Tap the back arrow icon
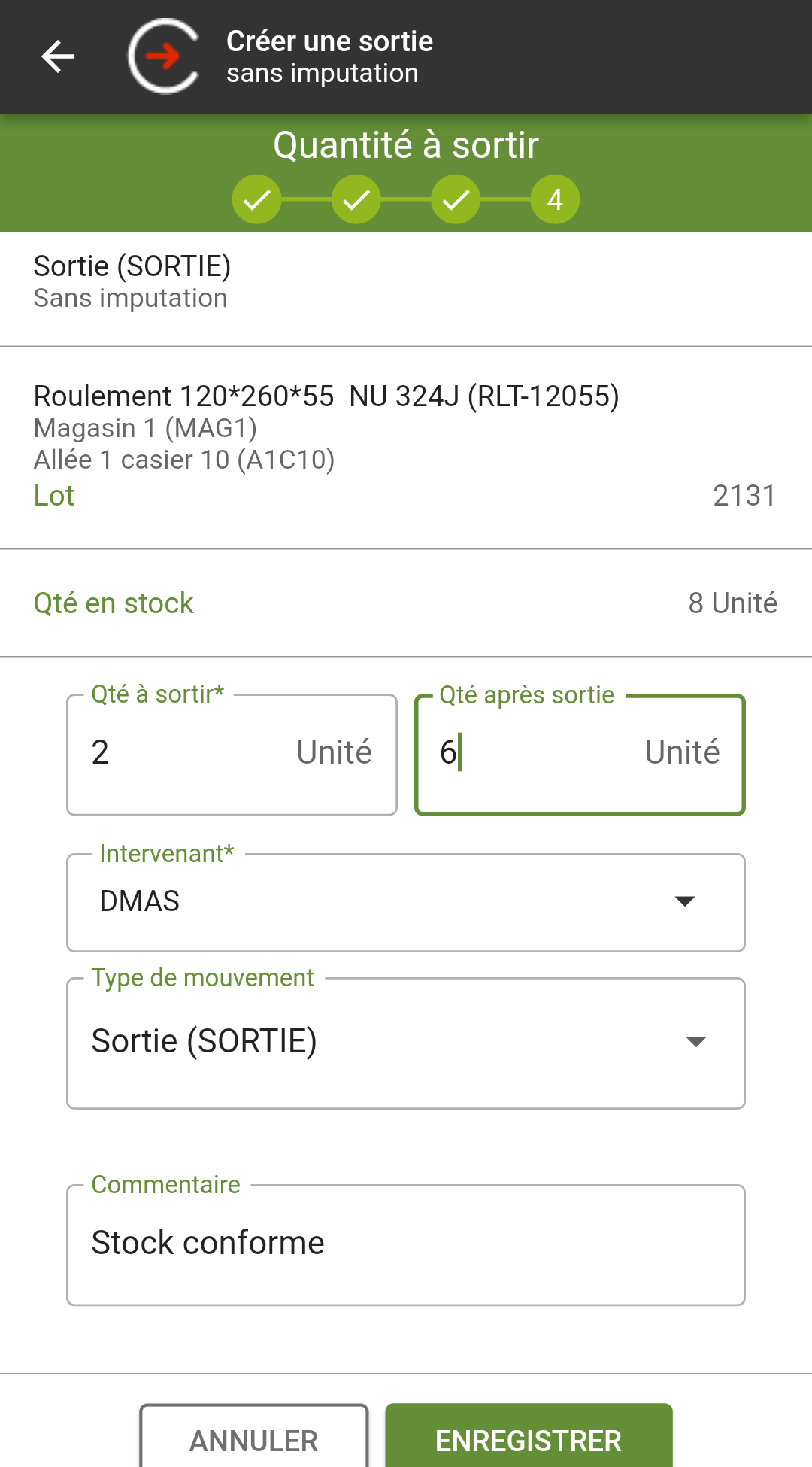Viewport: 812px width, 1467px height. click(x=58, y=56)
